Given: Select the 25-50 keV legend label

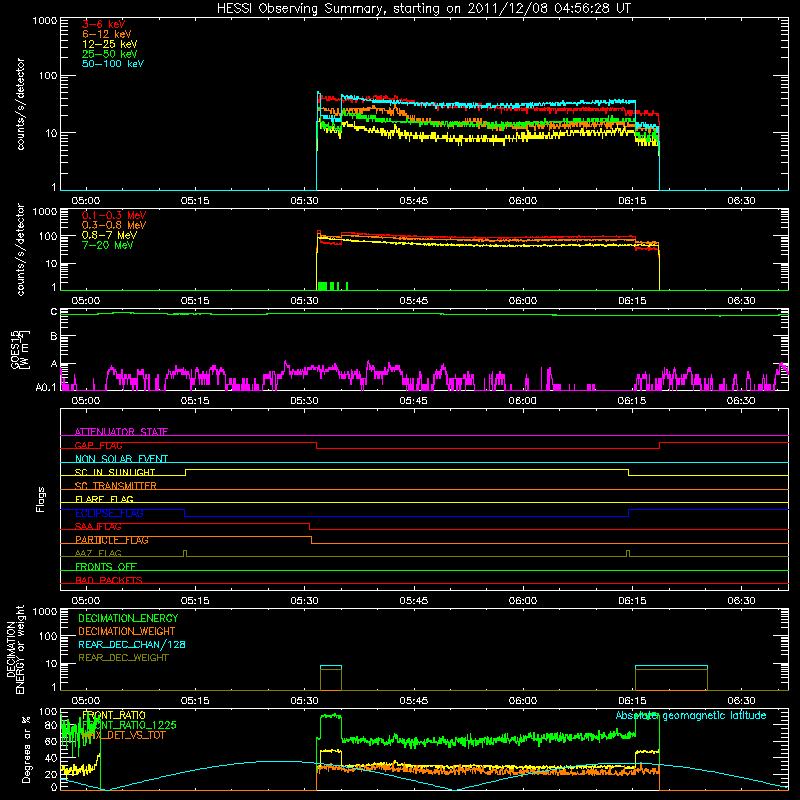Looking at the screenshot, I should point(110,54).
